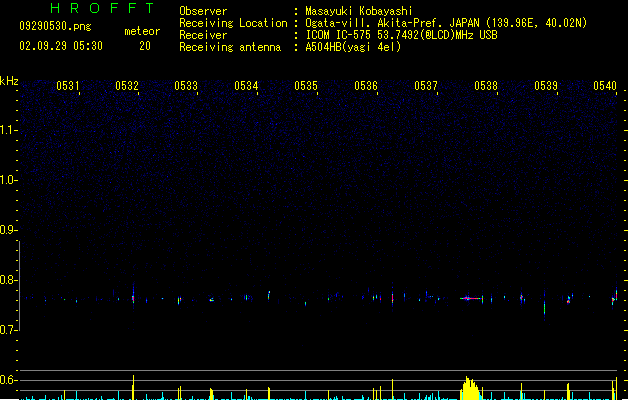Click the meteor count value 20
Viewport: 629px width, 400px height.
145,46
